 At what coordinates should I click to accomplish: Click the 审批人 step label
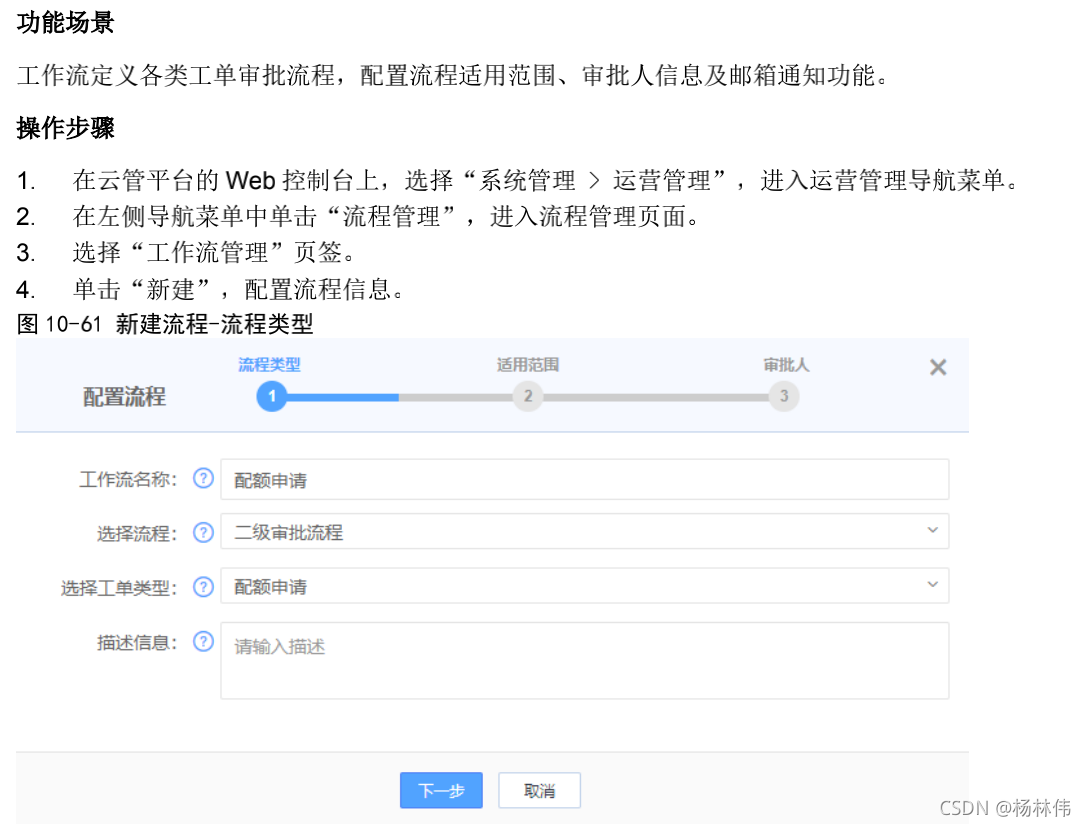786,365
